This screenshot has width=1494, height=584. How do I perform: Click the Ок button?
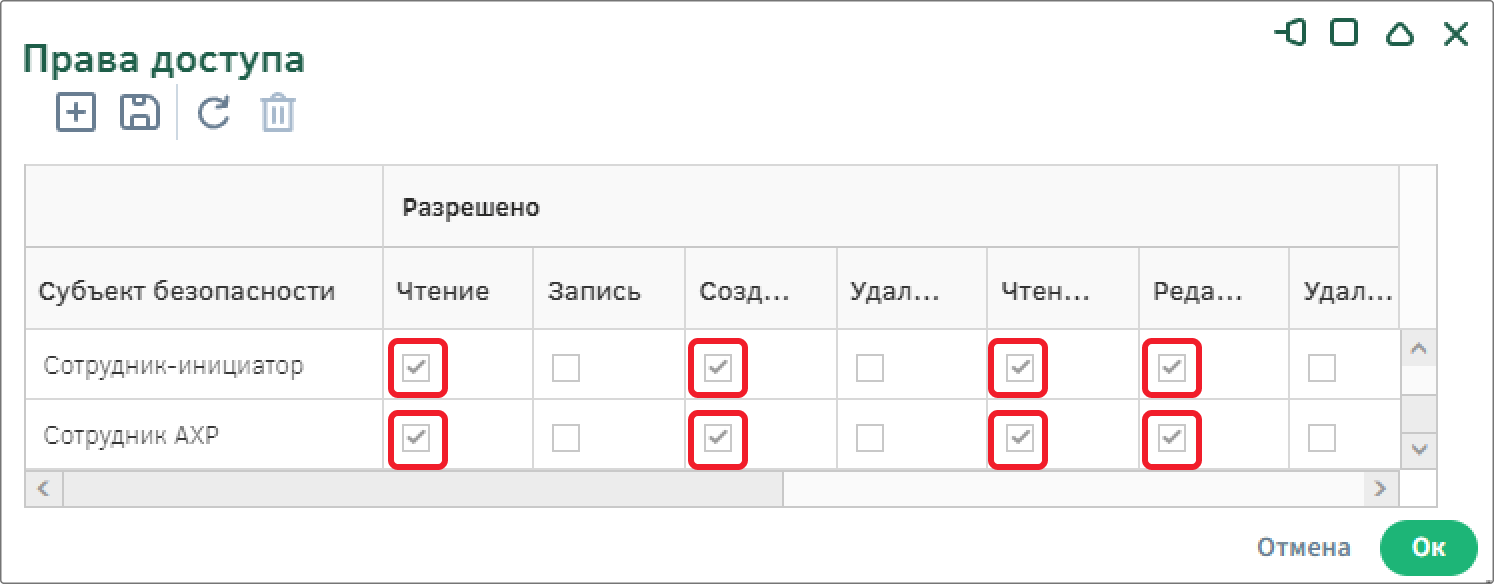click(1428, 547)
